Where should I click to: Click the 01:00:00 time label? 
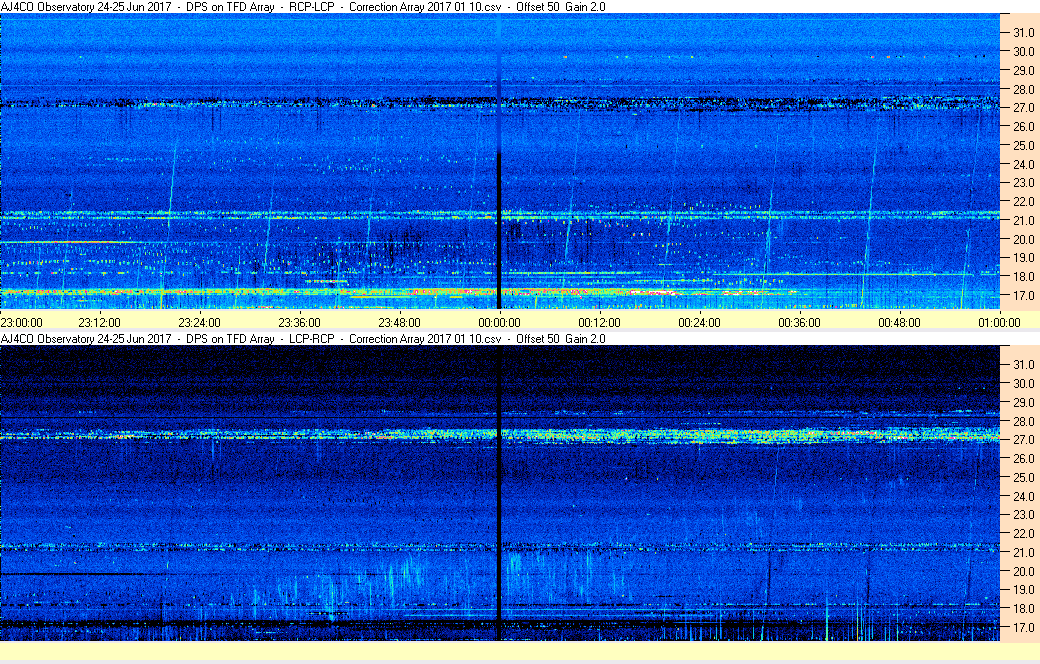1000,322
